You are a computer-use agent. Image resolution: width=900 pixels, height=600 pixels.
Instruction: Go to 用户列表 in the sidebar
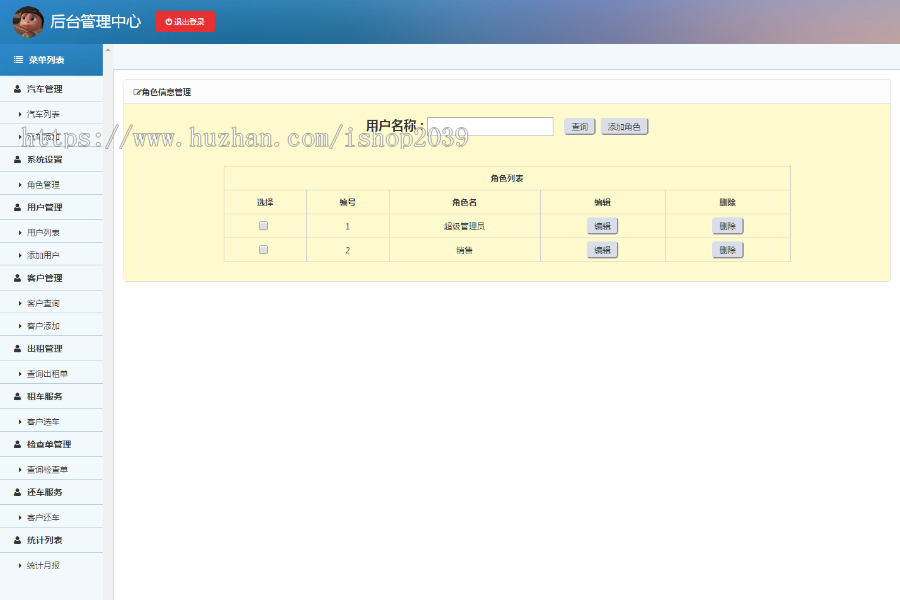pyautogui.click(x=43, y=233)
